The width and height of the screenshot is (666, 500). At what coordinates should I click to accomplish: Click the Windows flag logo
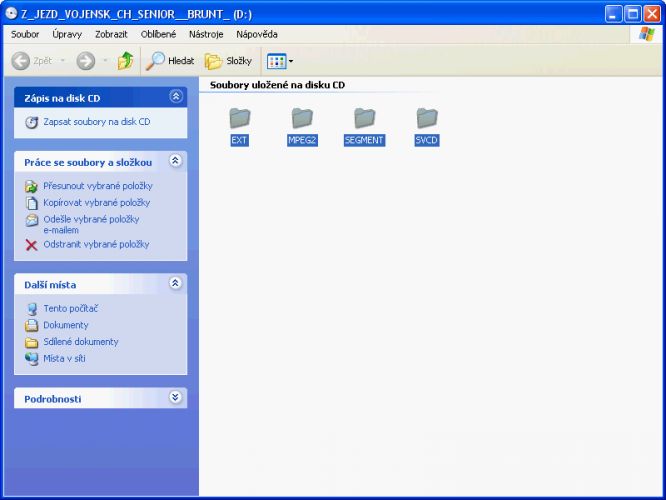(646, 34)
